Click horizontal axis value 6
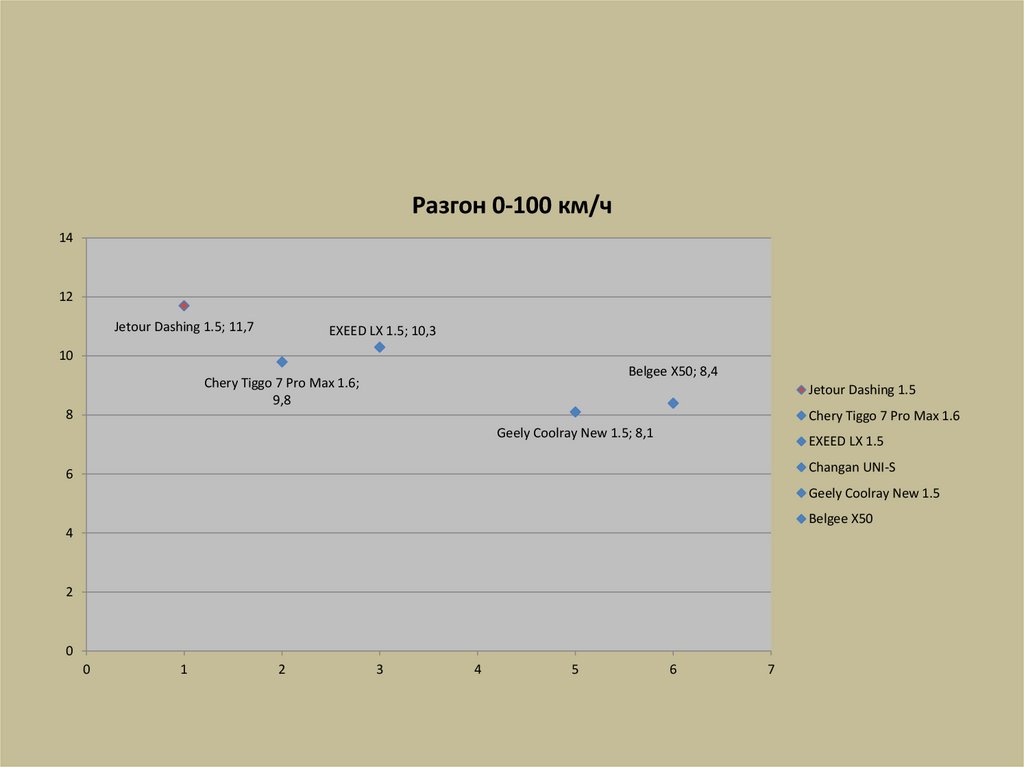The height and width of the screenshot is (767, 1024). [x=673, y=669]
